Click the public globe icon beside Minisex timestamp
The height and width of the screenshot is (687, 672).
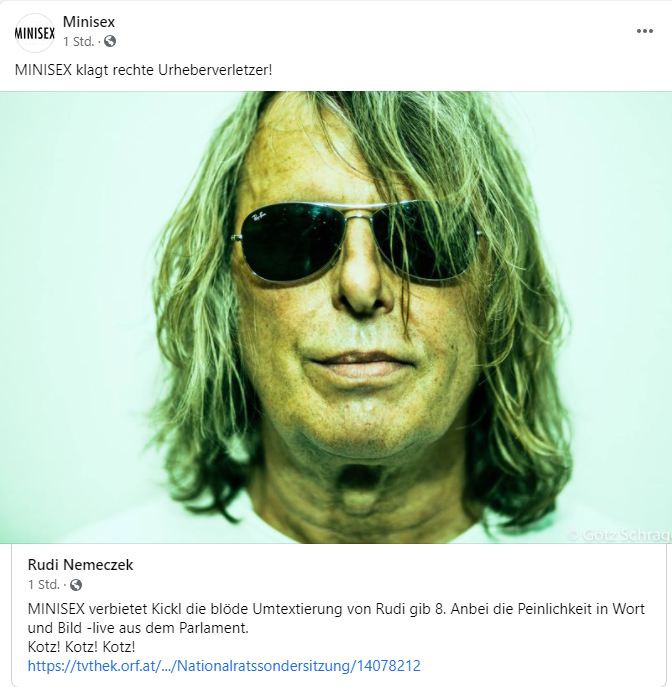(x=110, y=41)
